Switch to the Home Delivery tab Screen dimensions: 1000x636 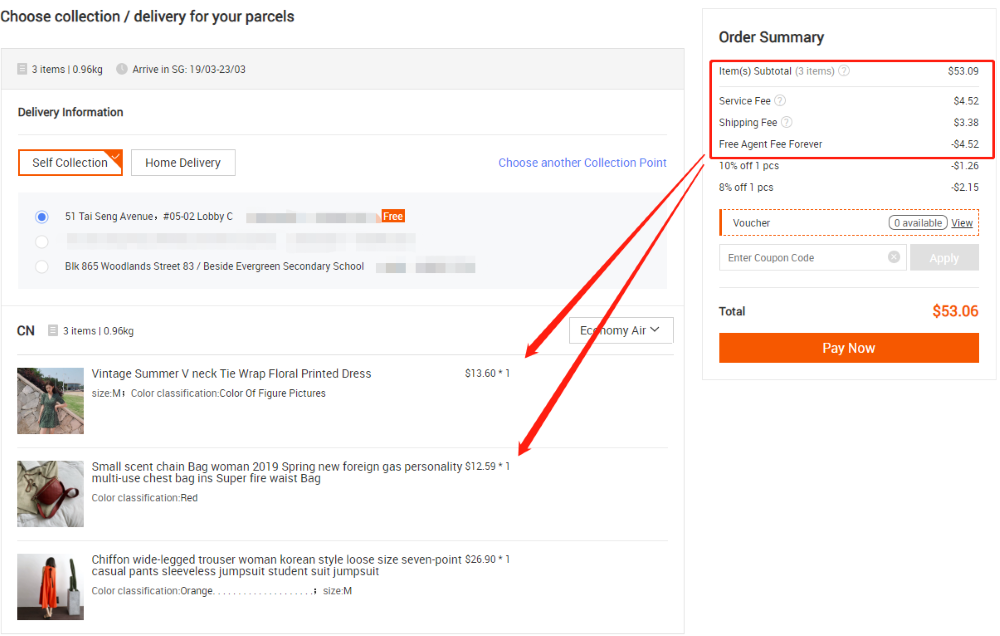click(x=183, y=163)
